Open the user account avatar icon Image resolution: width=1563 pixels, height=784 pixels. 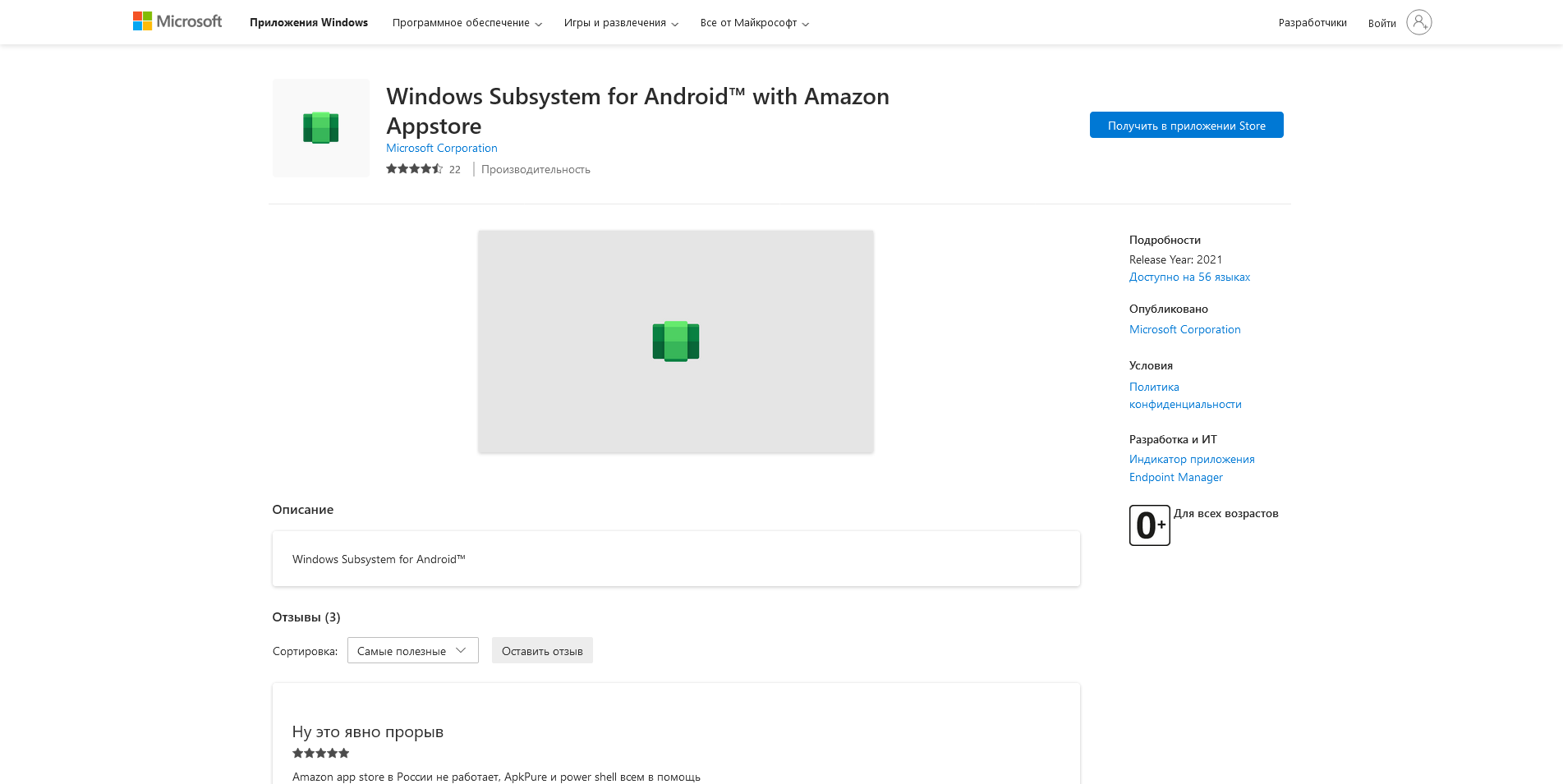(x=1418, y=22)
